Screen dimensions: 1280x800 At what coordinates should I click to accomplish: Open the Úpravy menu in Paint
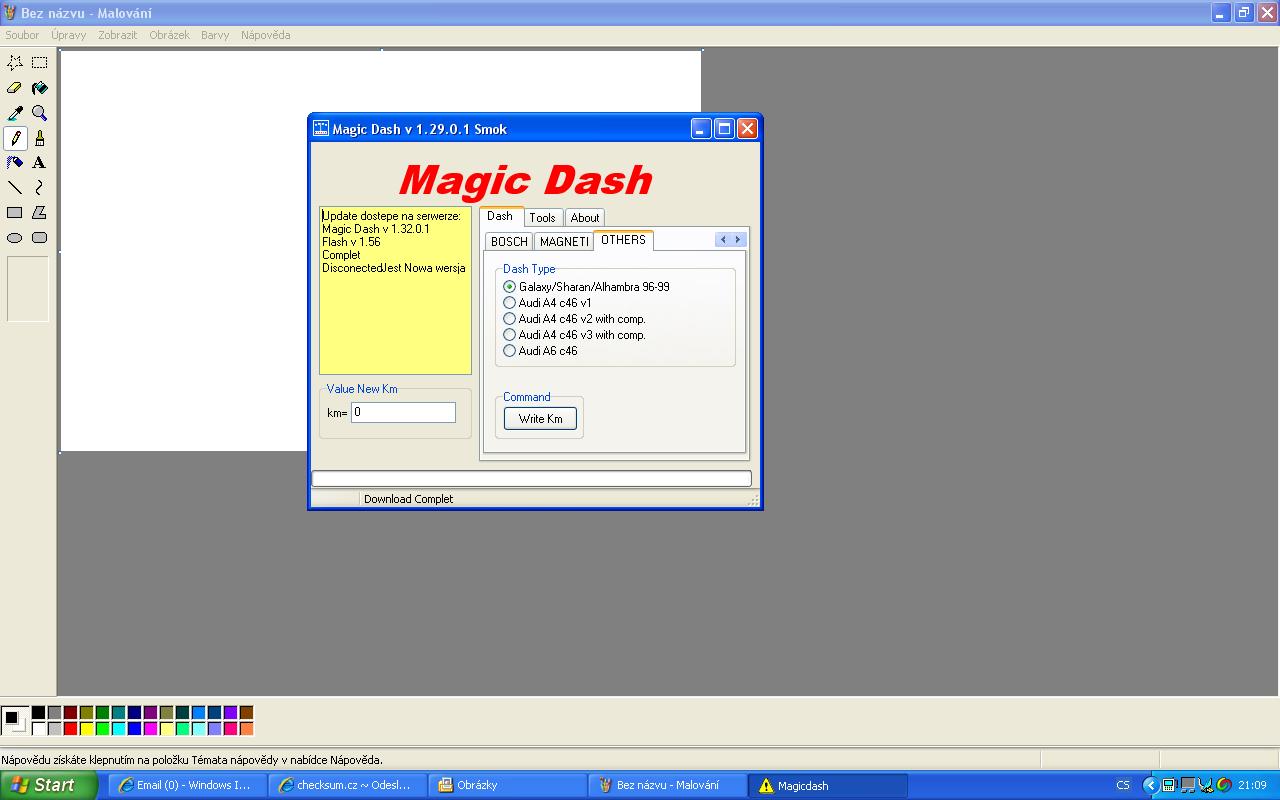(x=69, y=35)
